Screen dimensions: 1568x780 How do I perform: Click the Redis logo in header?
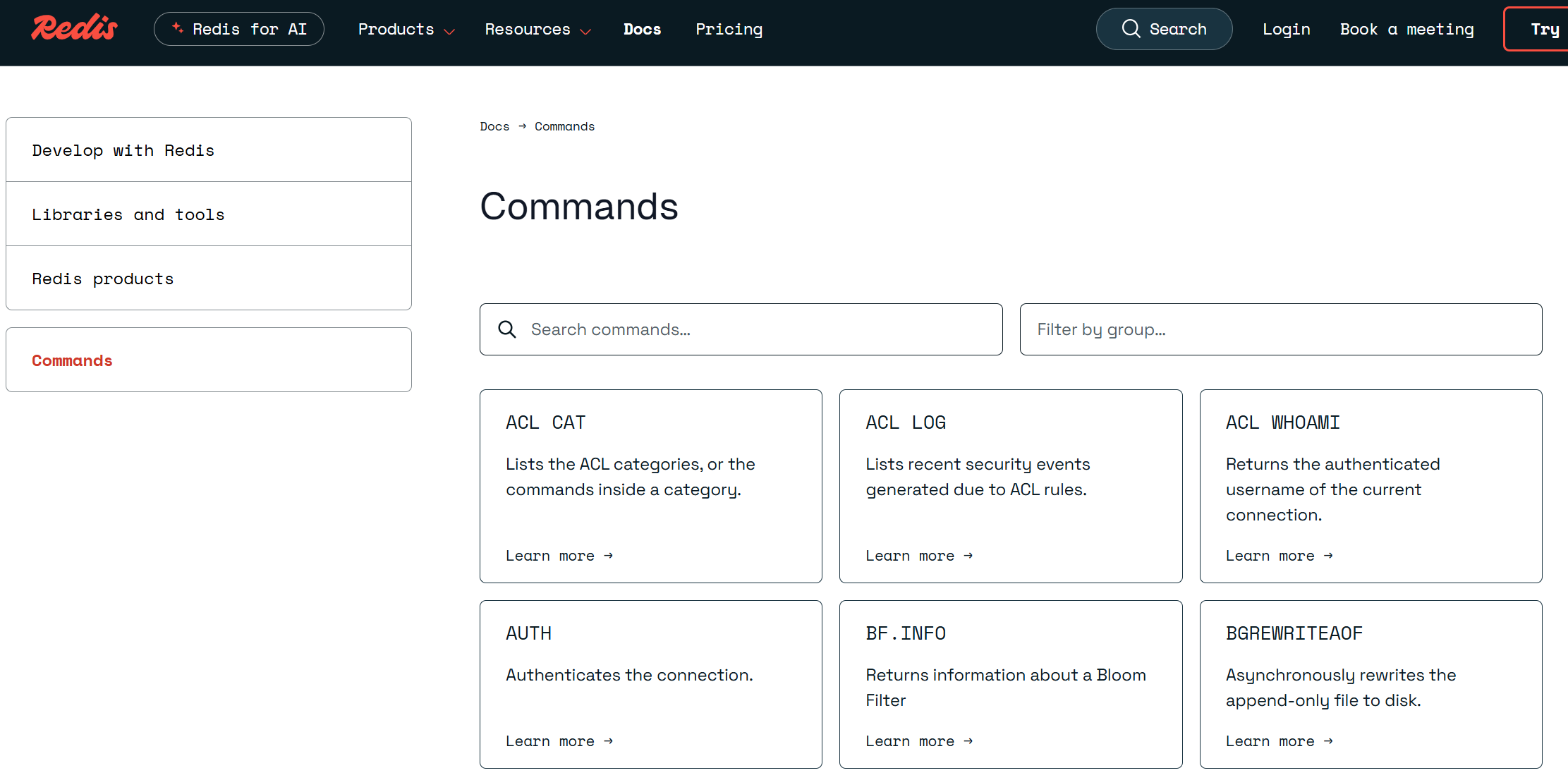(74, 28)
